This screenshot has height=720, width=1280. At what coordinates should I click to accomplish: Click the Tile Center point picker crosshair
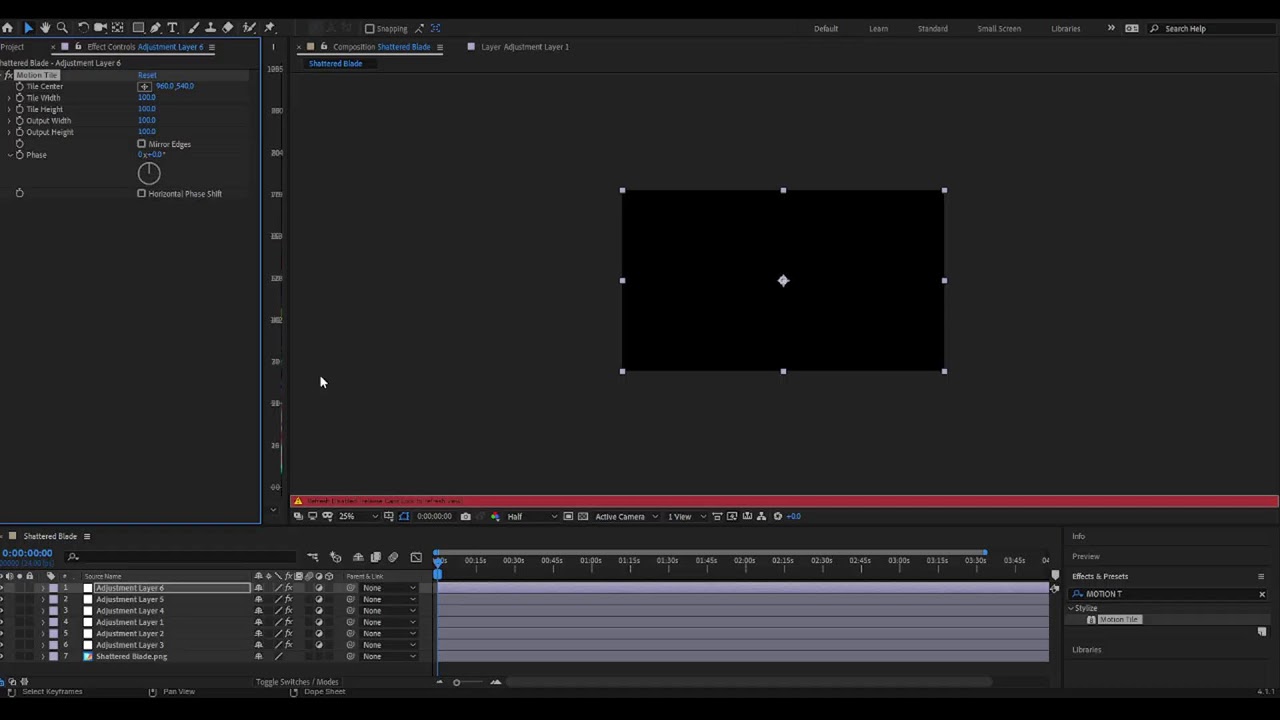coord(145,86)
